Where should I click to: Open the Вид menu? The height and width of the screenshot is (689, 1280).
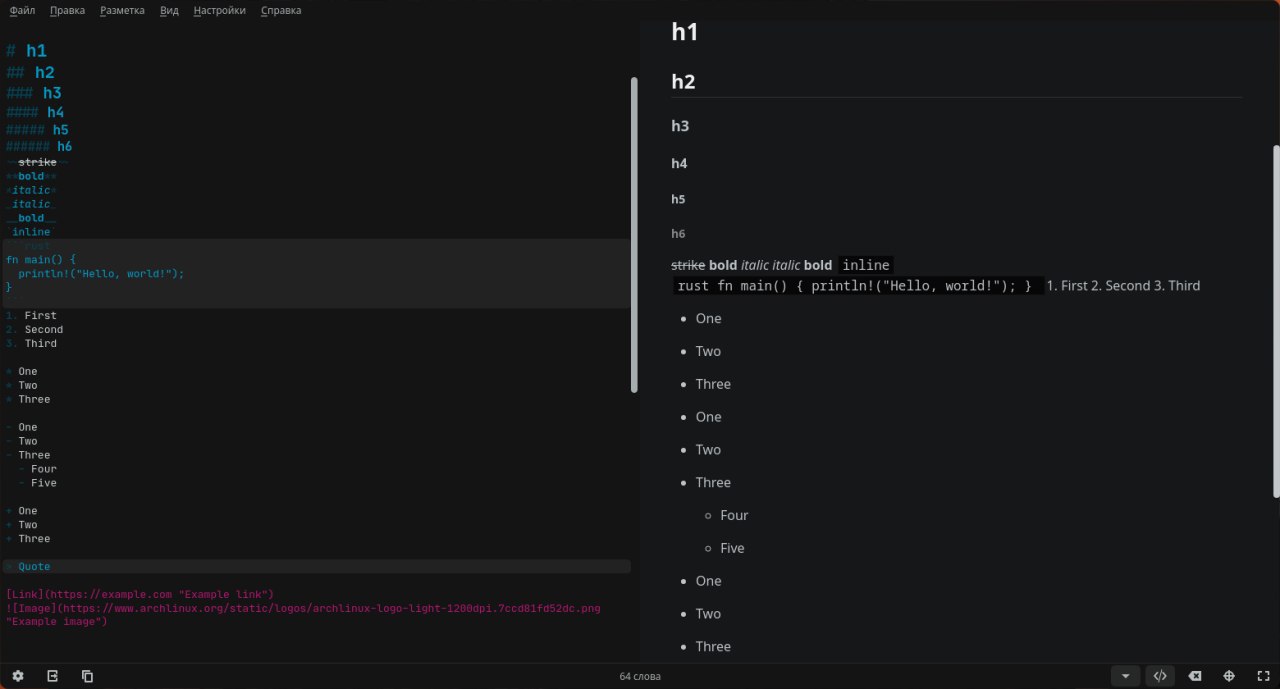coord(170,10)
